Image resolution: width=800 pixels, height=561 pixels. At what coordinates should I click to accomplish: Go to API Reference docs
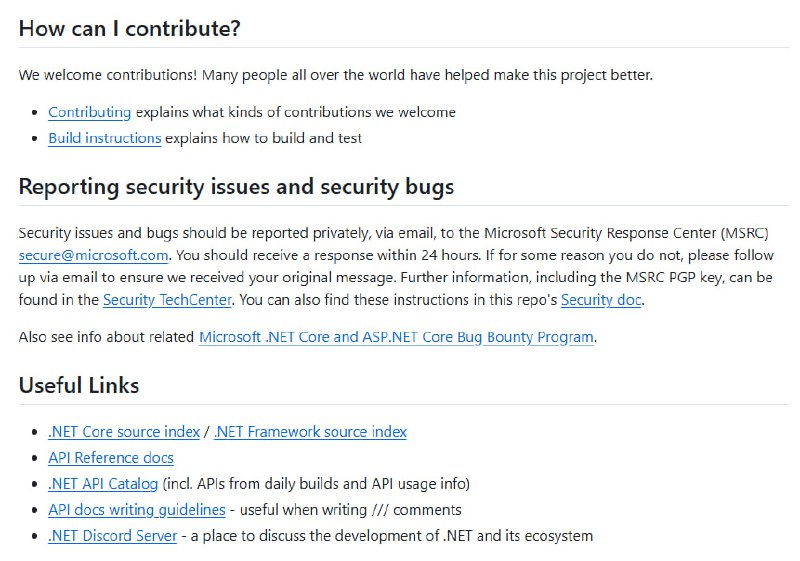coord(111,458)
